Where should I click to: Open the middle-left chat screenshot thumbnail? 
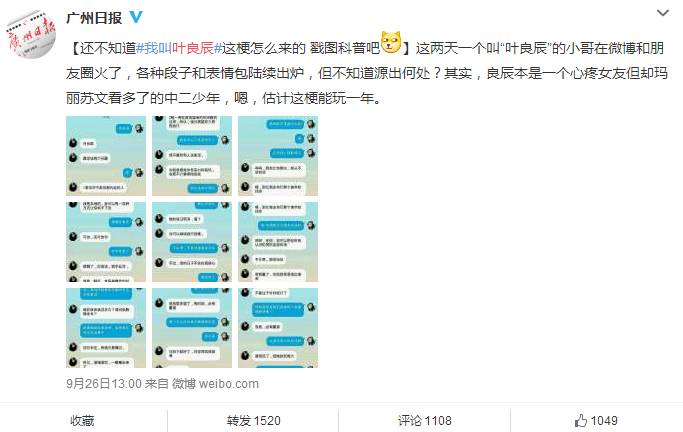[106, 242]
